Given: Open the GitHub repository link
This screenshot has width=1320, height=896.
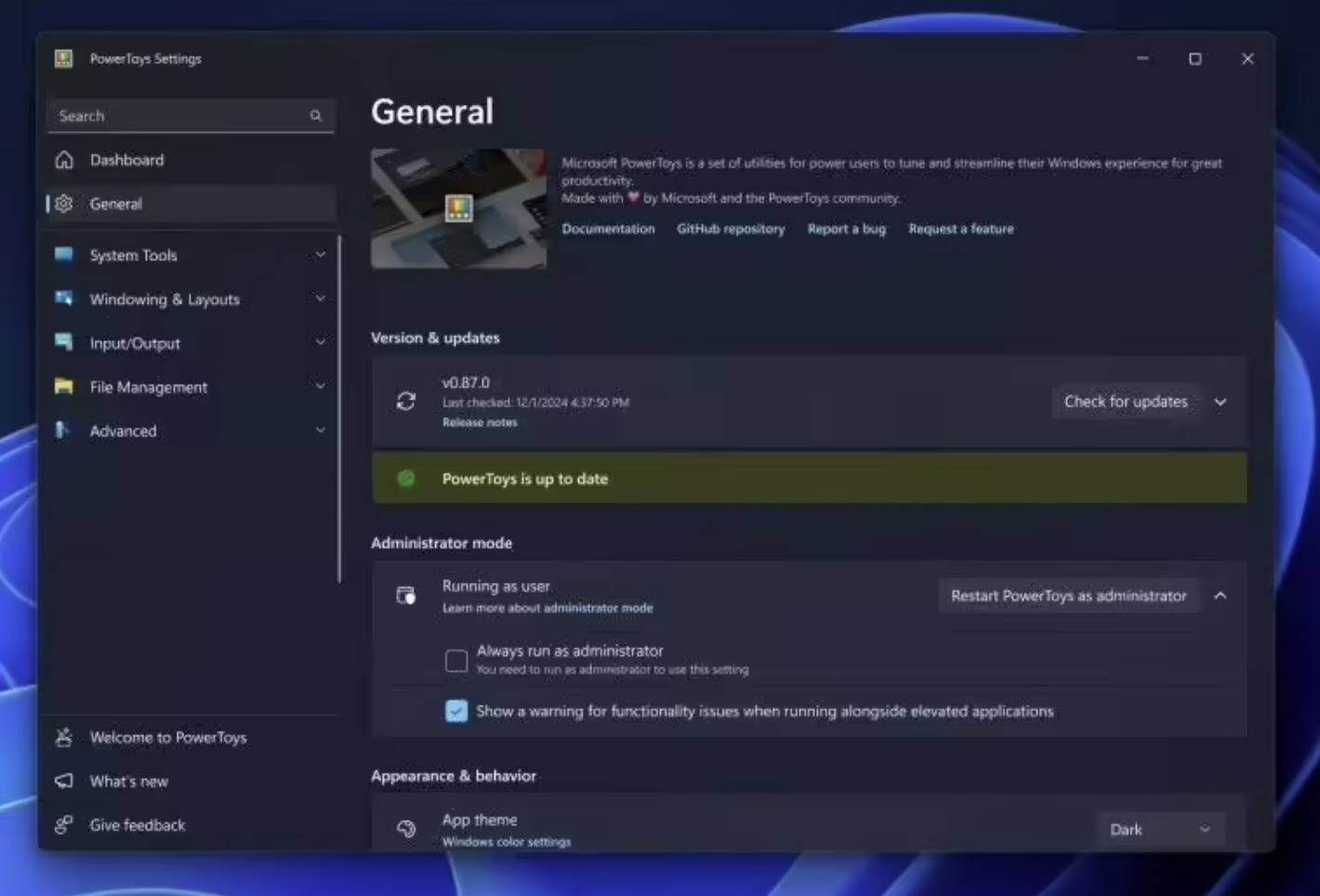Looking at the screenshot, I should (x=731, y=229).
